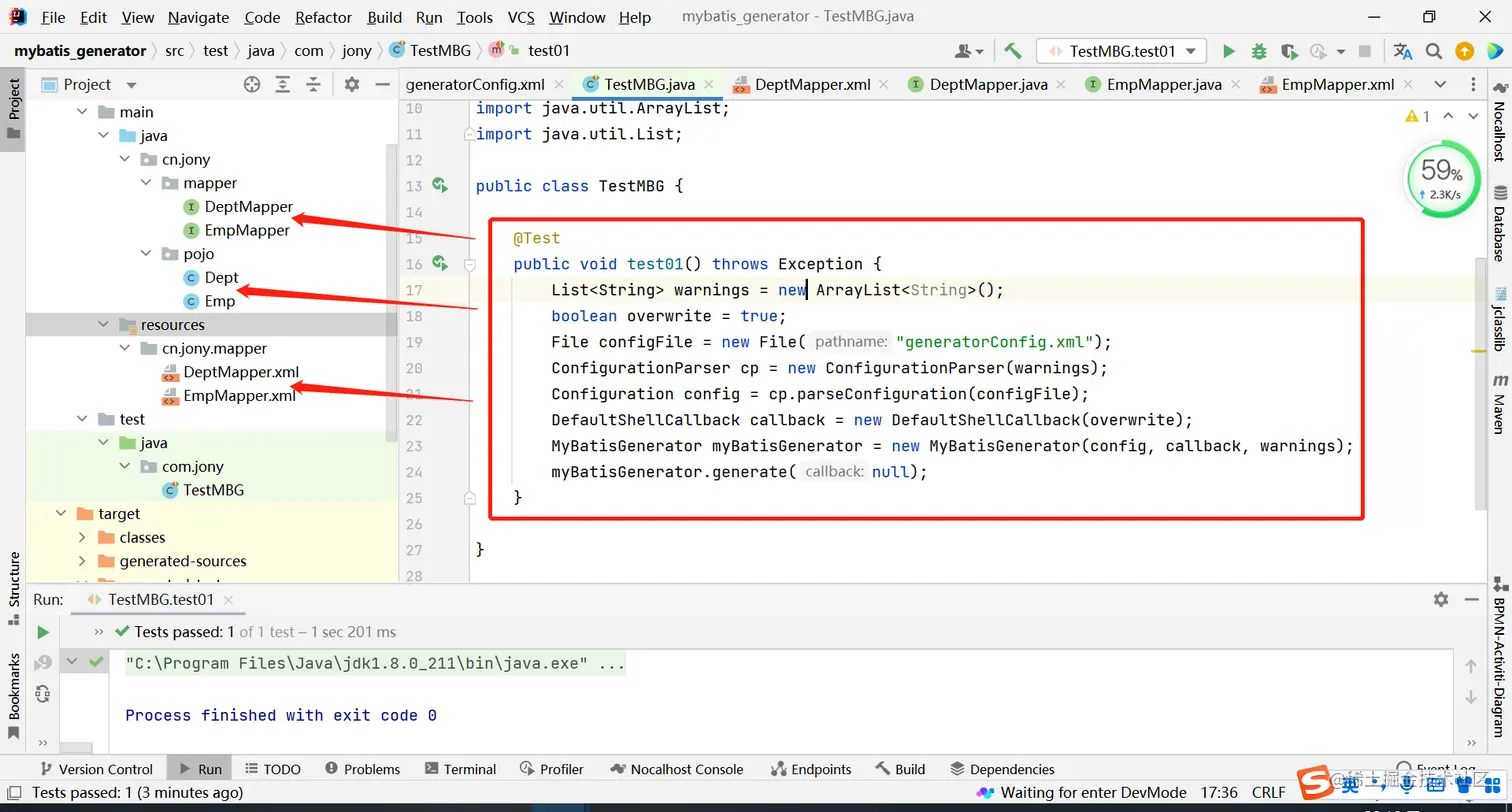The image size is (1512, 812).
Task: Click the orange update arrow icon
Action: point(1464,51)
